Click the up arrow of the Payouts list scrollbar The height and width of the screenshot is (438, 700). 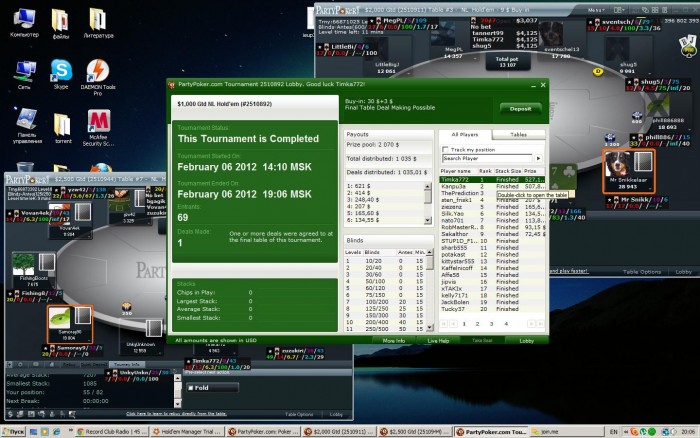428,186
